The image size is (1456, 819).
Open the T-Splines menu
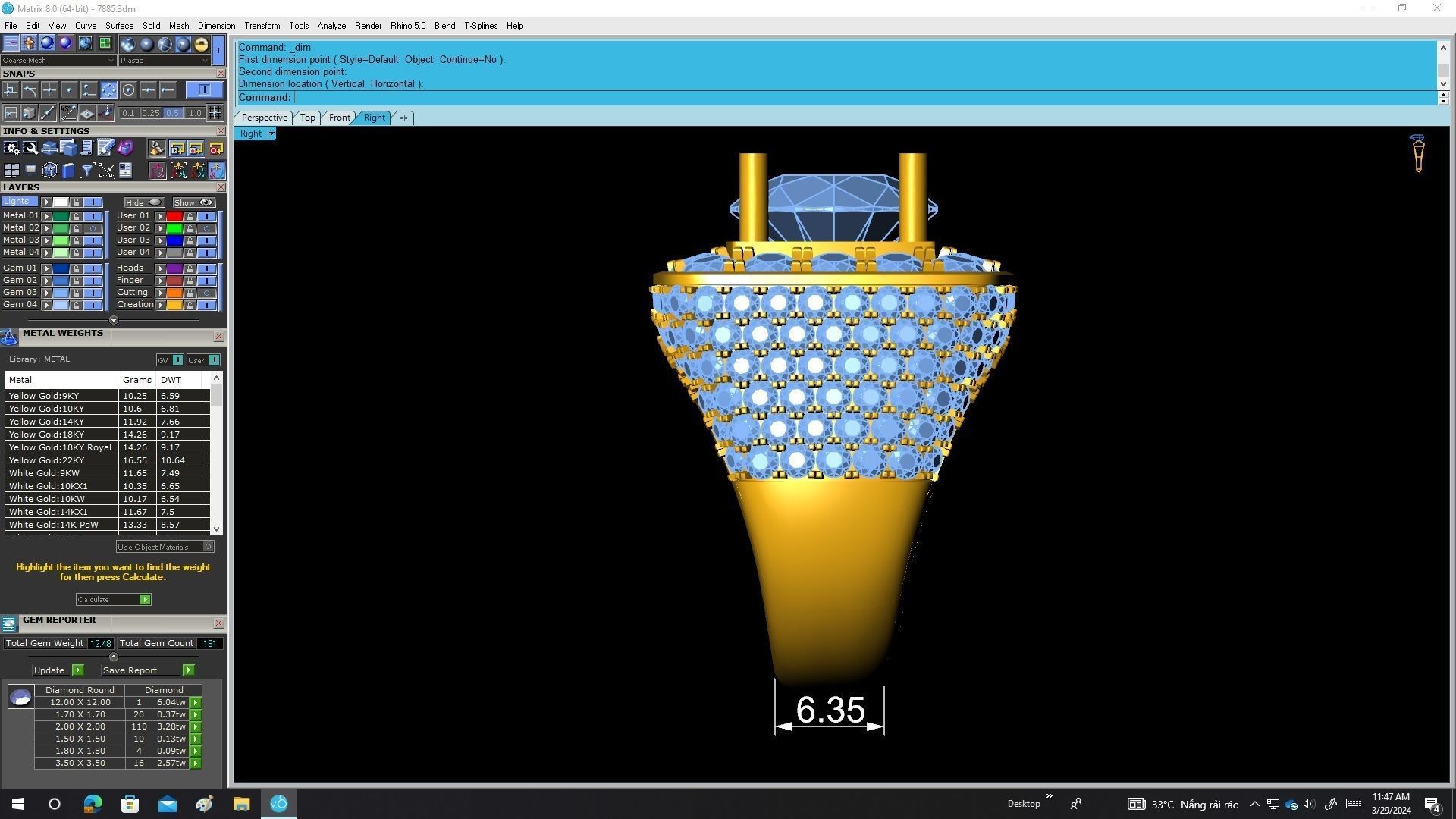tap(480, 26)
